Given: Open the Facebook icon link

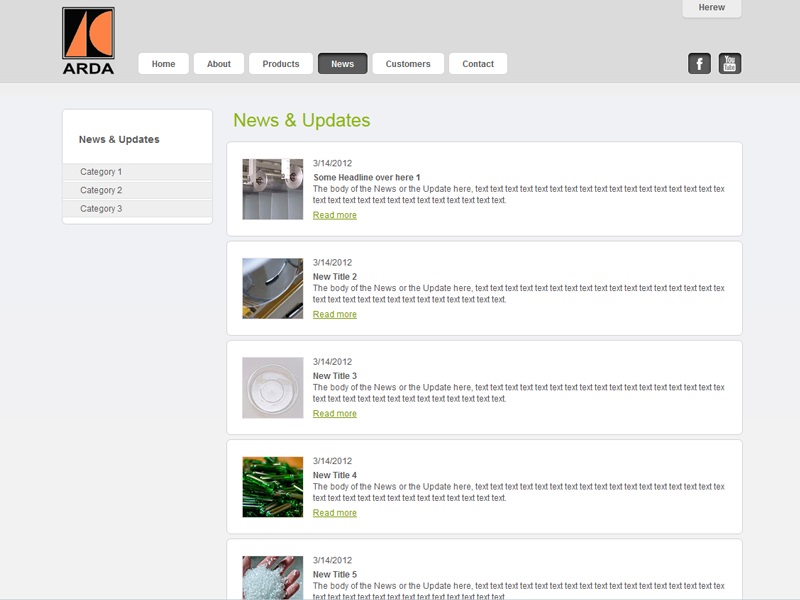Looking at the screenshot, I should 699,64.
